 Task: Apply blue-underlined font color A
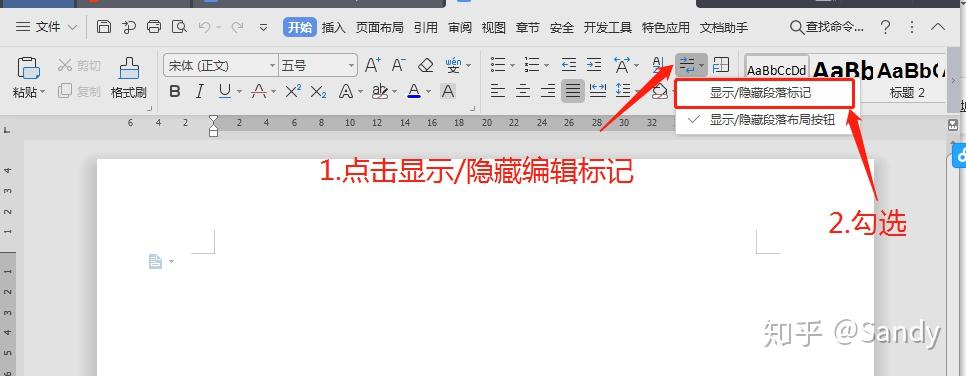414,92
